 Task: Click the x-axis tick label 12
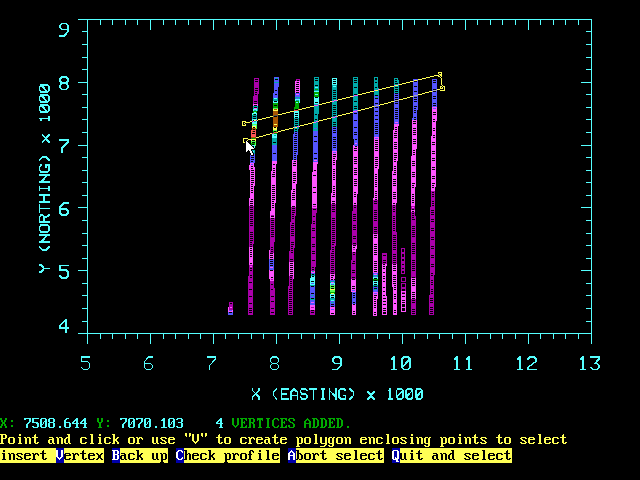pos(527,363)
